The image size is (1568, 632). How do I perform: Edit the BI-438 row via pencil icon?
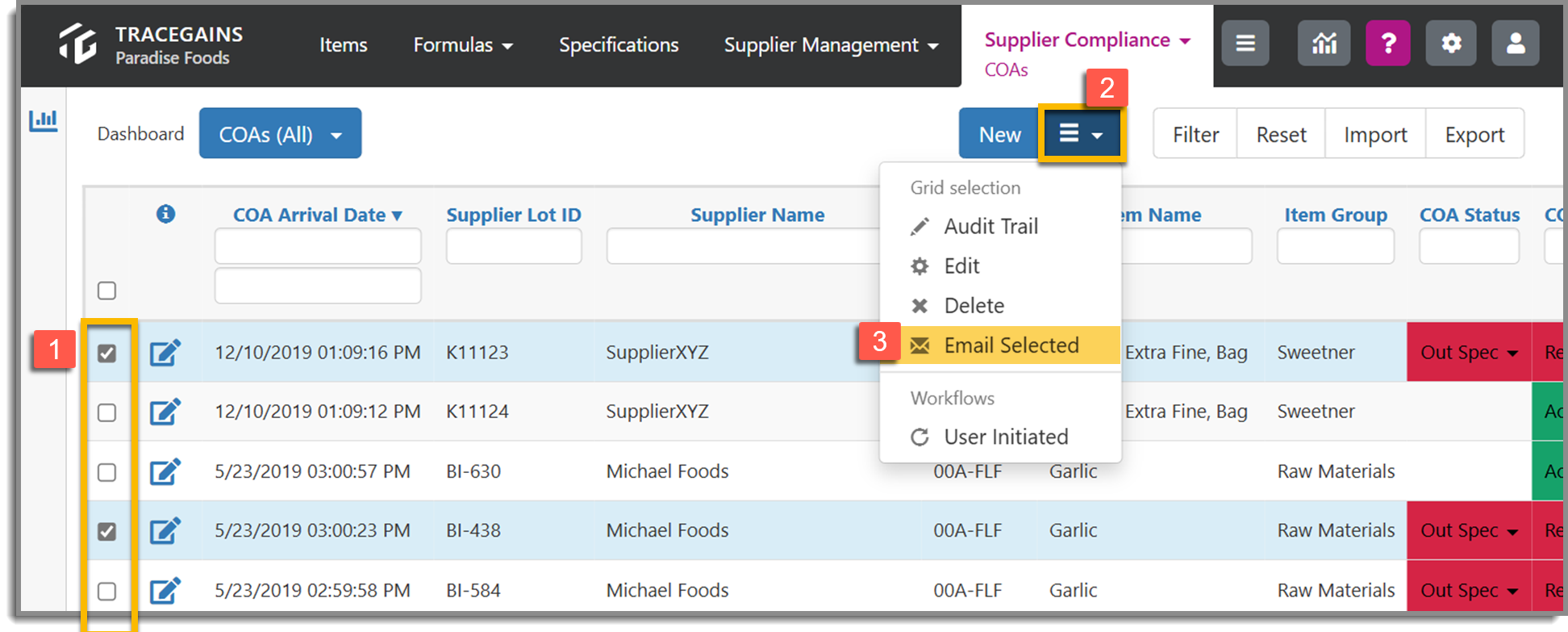165,530
